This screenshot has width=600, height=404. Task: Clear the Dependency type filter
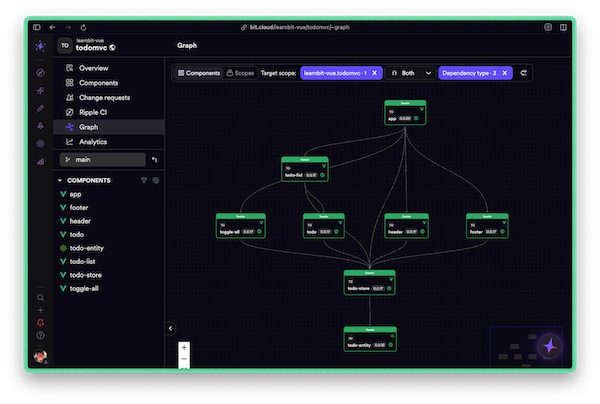click(x=505, y=73)
